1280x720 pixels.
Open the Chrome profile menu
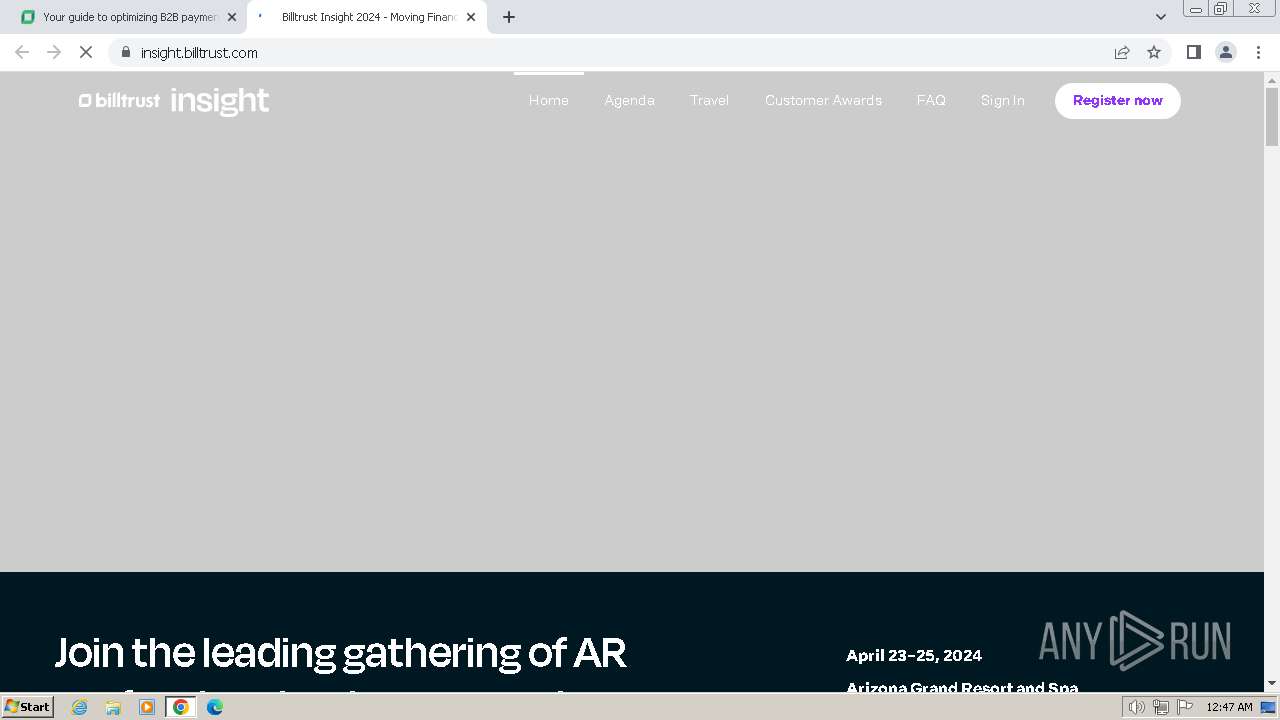[x=1226, y=52]
